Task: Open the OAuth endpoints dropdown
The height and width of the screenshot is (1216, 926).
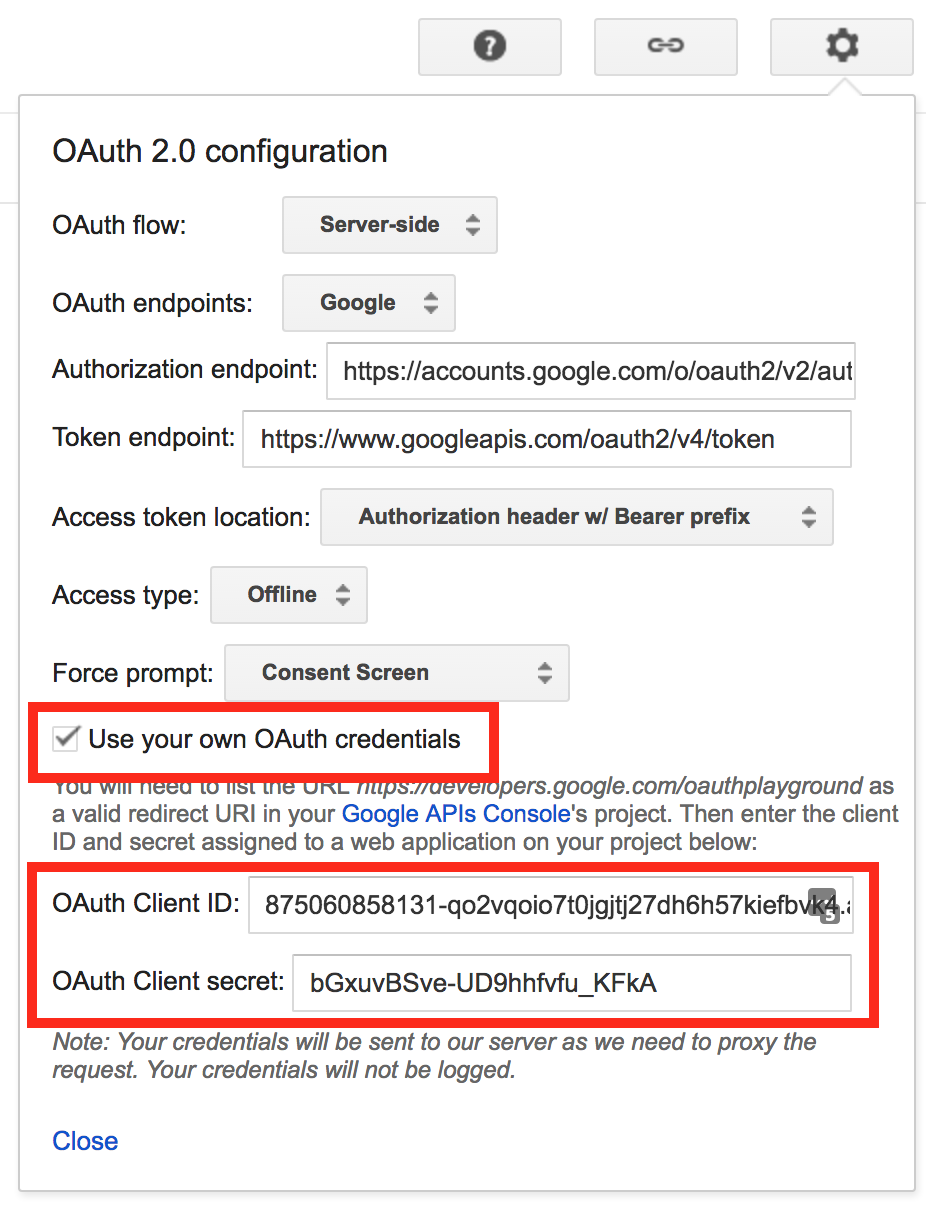Action: (x=368, y=303)
